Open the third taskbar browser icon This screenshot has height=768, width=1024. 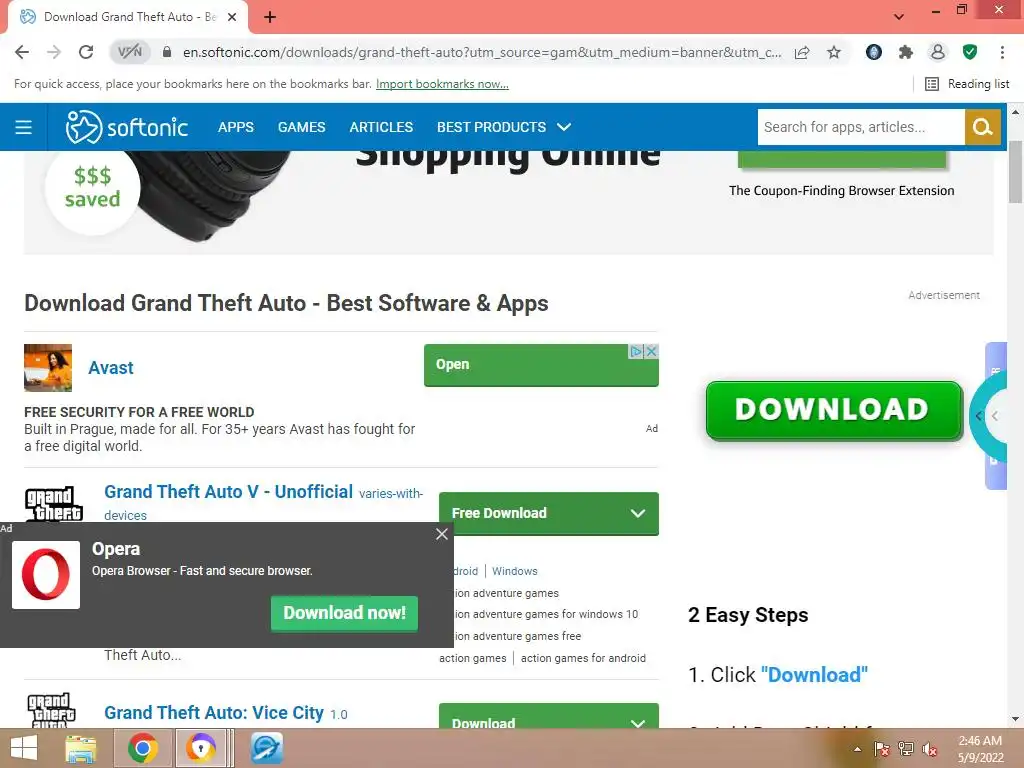tap(201, 748)
